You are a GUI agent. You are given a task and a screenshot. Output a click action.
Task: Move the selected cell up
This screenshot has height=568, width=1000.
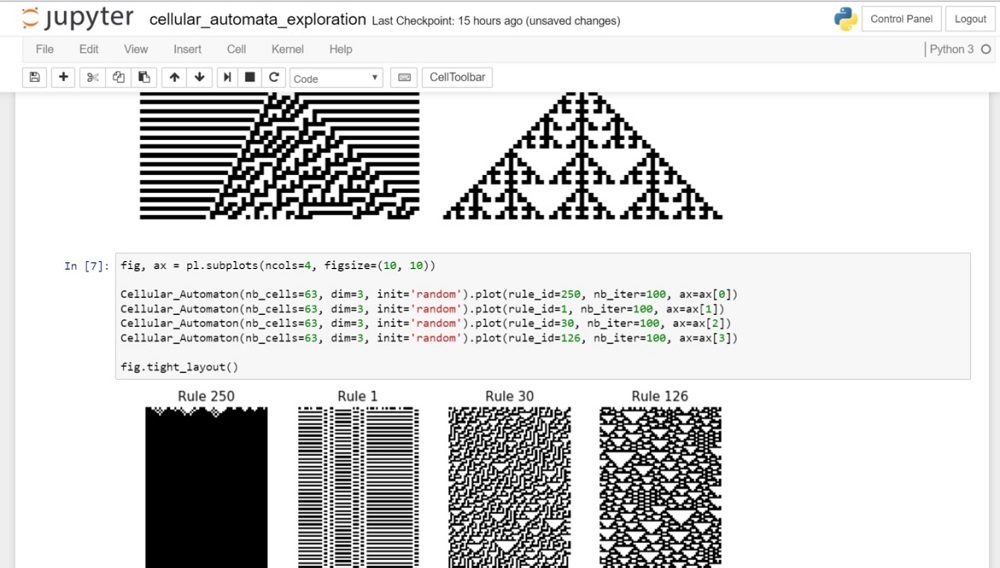[x=174, y=77]
